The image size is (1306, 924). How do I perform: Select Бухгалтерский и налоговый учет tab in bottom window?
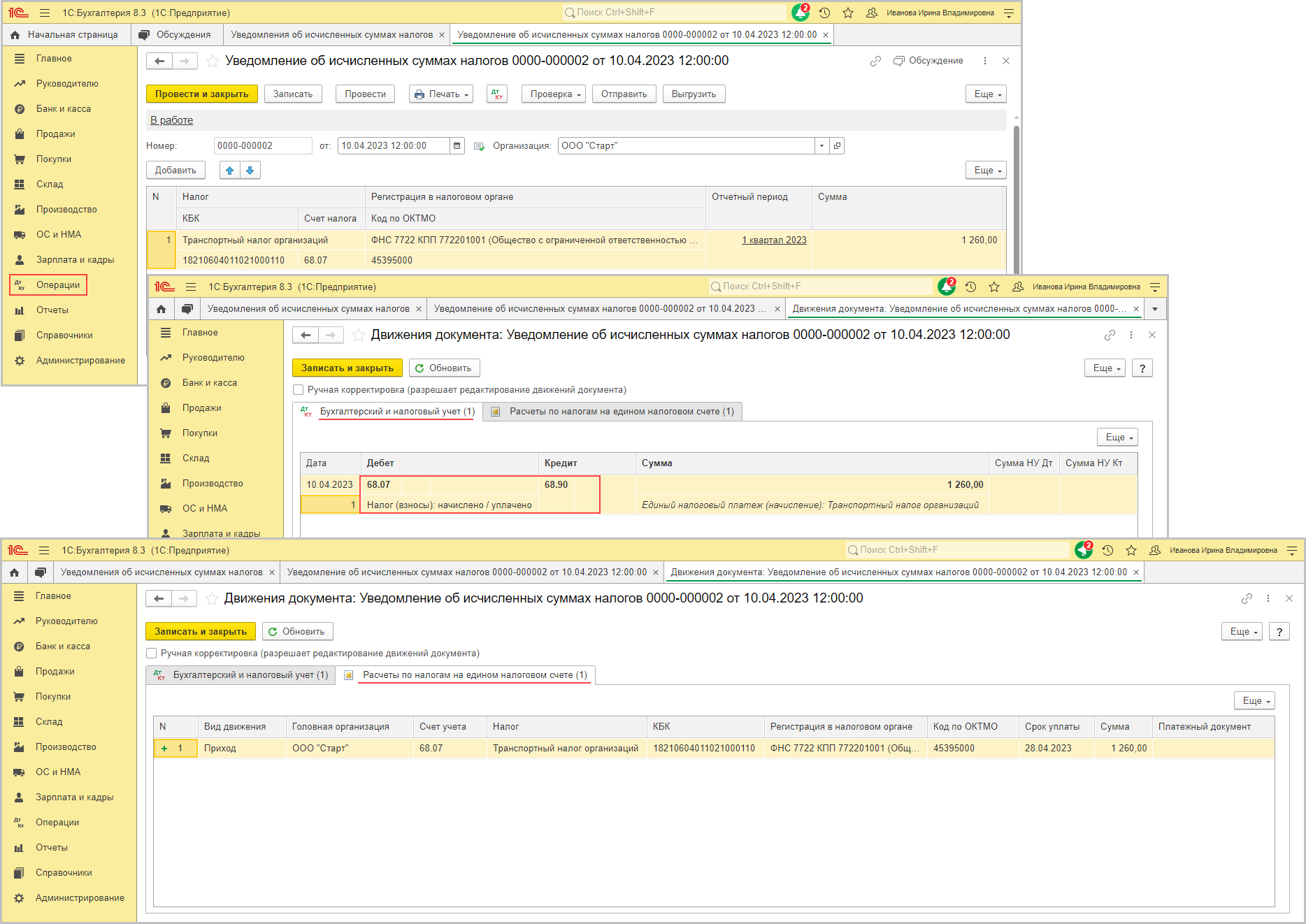point(241,675)
